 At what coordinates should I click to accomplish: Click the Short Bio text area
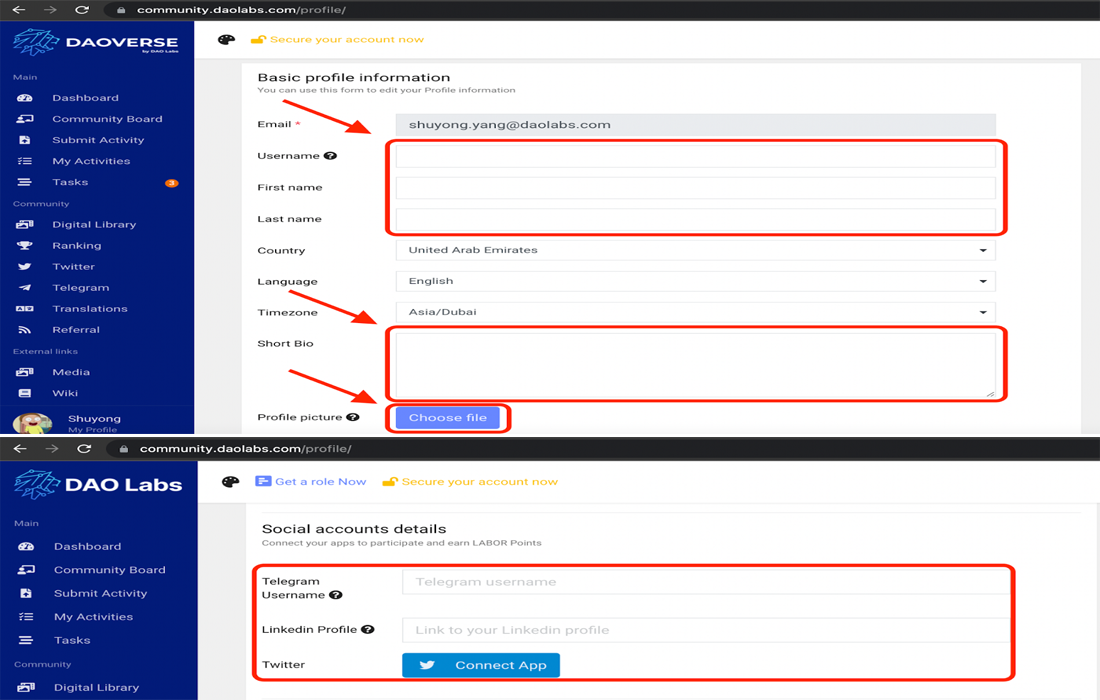tap(695, 365)
